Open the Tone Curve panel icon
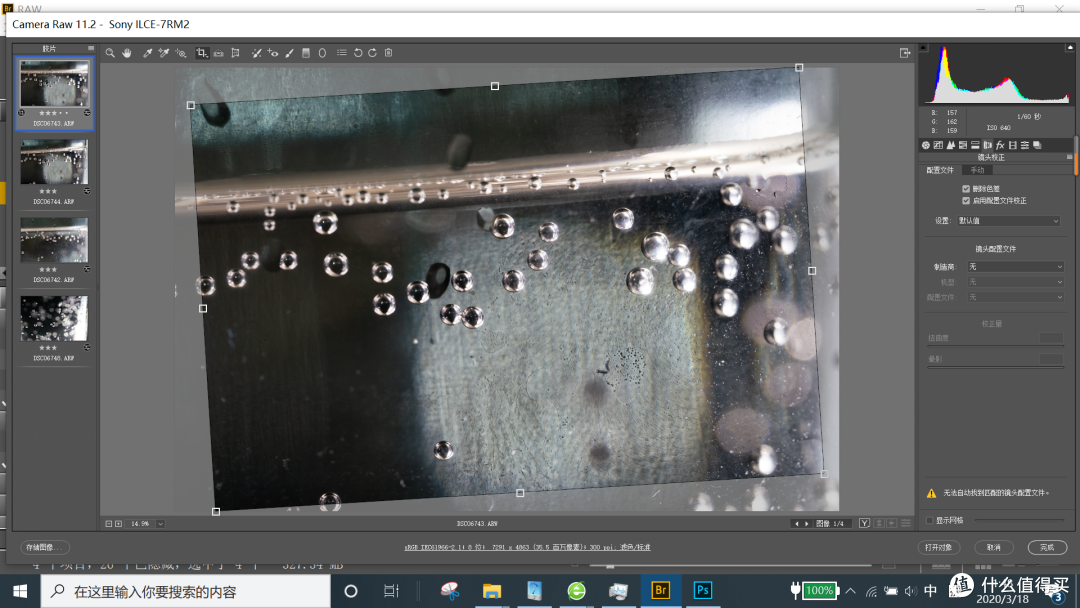The height and width of the screenshot is (608, 1080). (938, 145)
